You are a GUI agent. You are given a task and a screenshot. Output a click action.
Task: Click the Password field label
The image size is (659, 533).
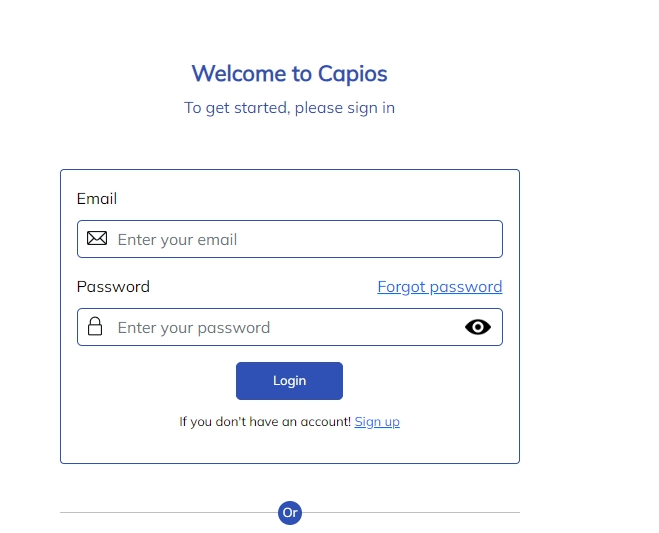point(113,287)
